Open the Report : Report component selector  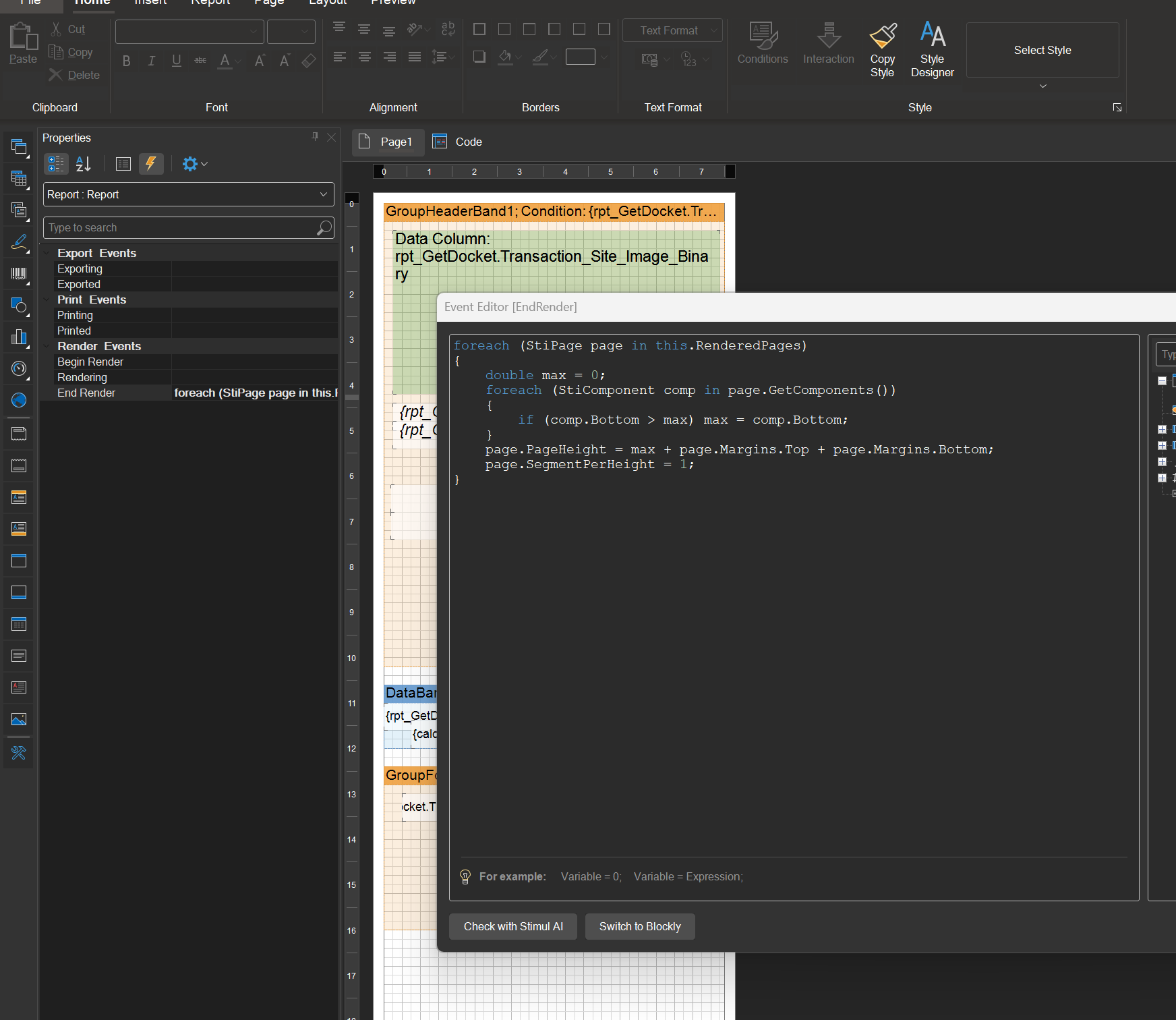tap(189, 194)
